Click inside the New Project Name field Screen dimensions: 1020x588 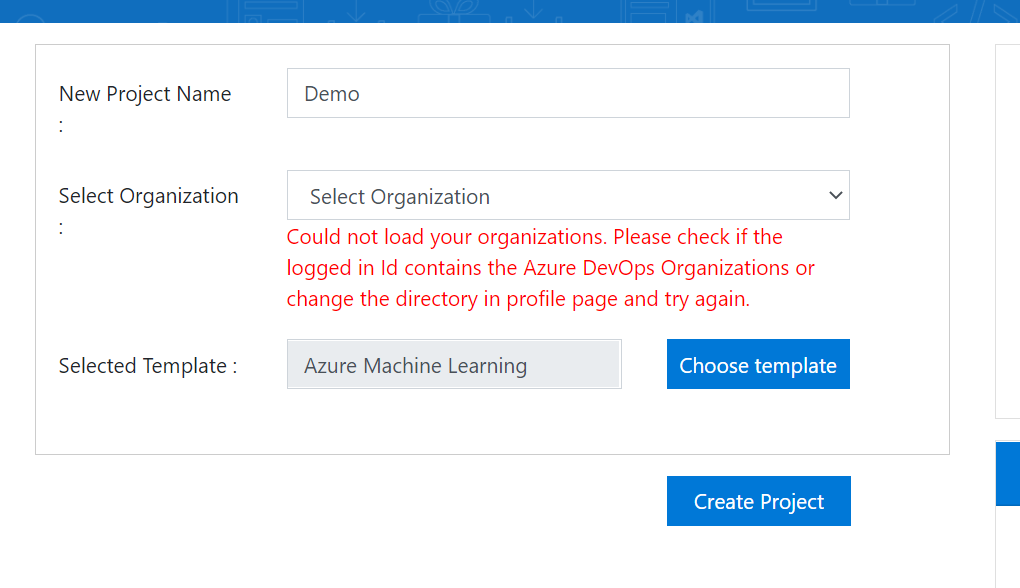(x=568, y=92)
